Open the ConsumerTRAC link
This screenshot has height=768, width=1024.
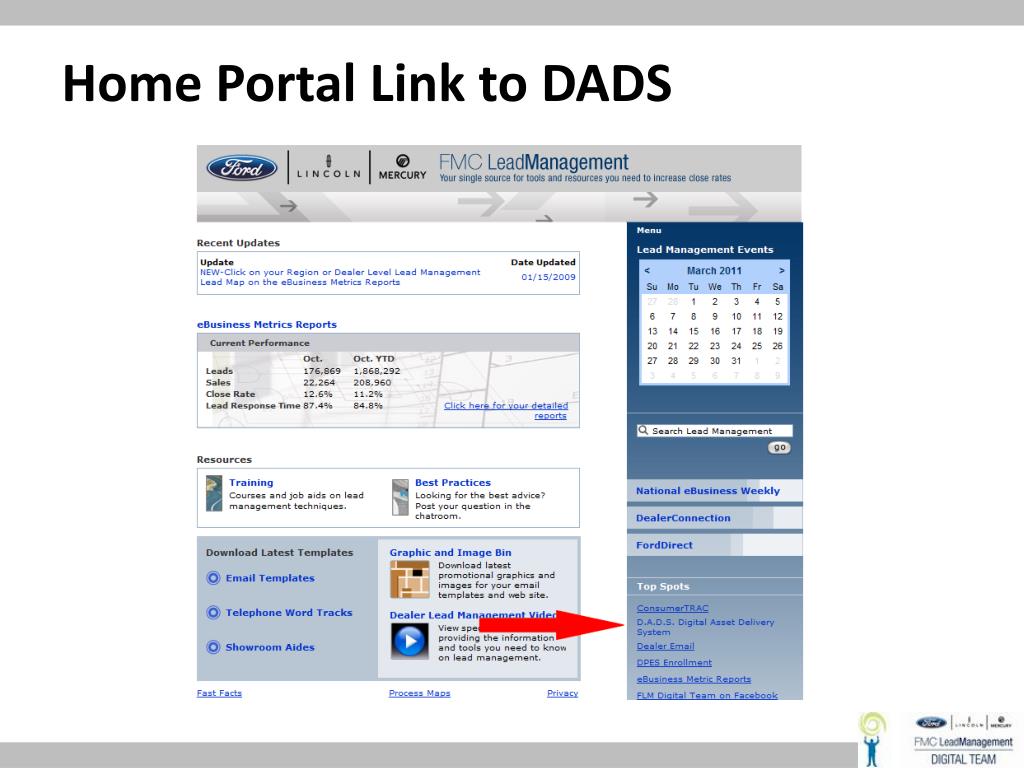672,608
